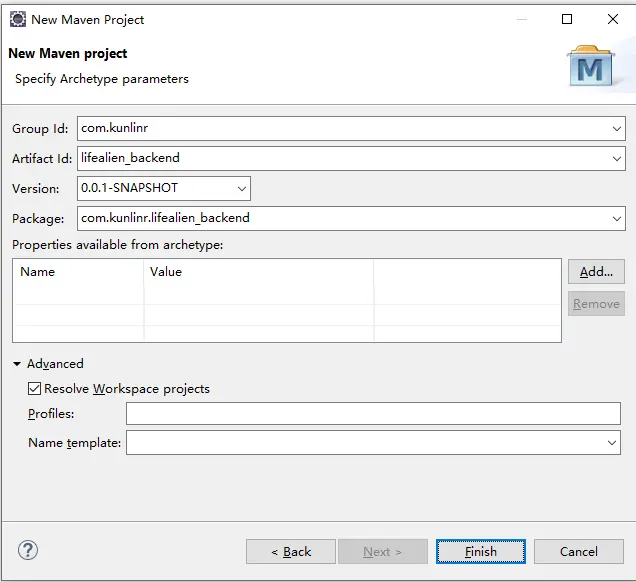Click the Eclipse icon in title bar
The image size is (636, 582).
tap(18, 19)
